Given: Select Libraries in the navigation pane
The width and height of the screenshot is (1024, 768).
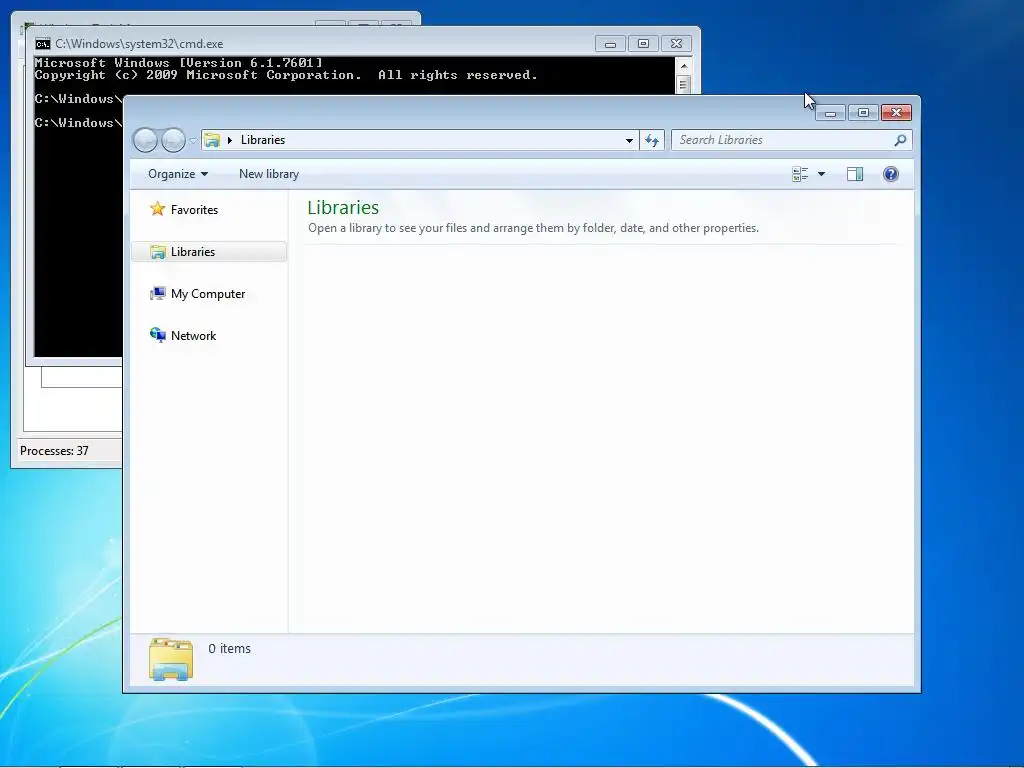Looking at the screenshot, I should 209,251.
